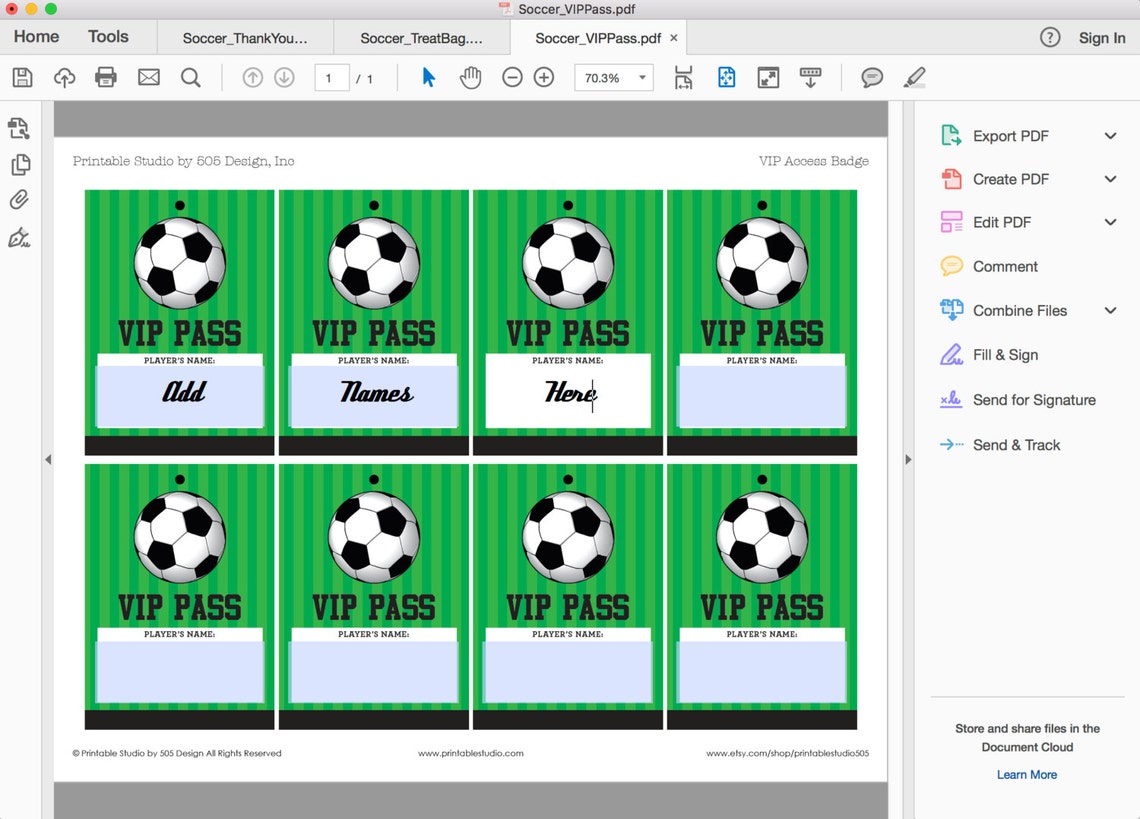The height and width of the screenshot is (819, 1140).
Task: Select the Highlight text tool
Action: tap(913, 77)
